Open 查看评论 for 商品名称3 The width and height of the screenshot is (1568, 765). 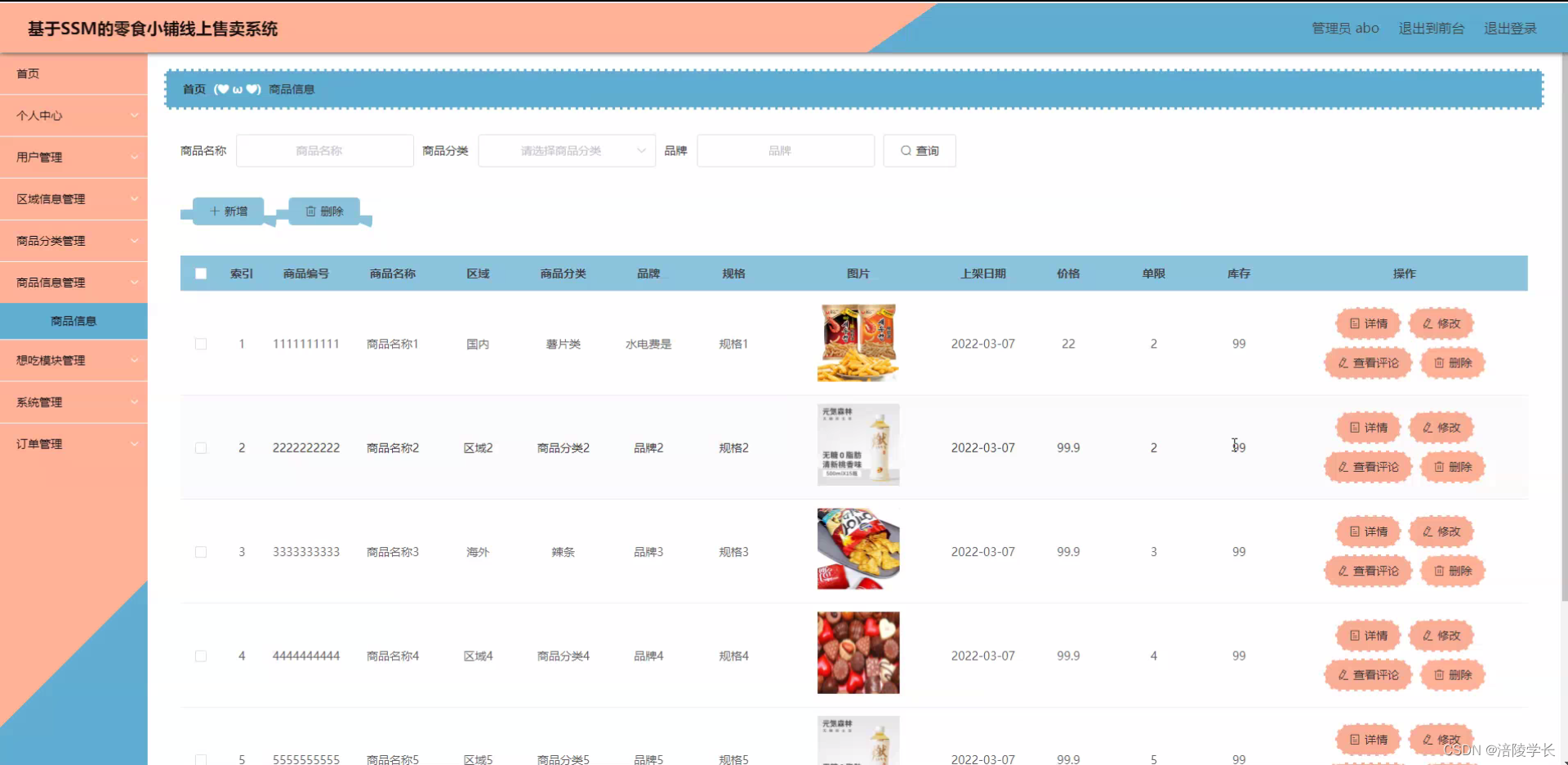click(x=1368, y=571)
